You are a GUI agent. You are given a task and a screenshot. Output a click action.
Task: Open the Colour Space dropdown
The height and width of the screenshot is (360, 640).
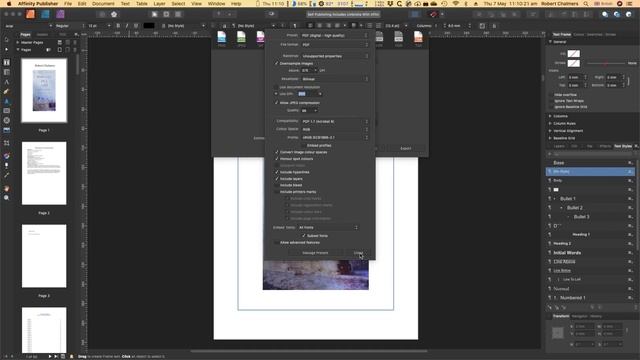335,129
